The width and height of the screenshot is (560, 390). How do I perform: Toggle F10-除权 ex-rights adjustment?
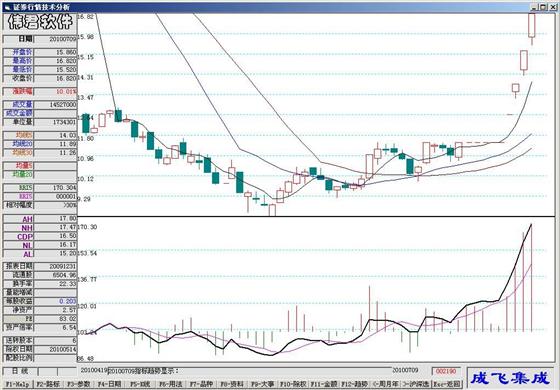(x=293, y=385)
